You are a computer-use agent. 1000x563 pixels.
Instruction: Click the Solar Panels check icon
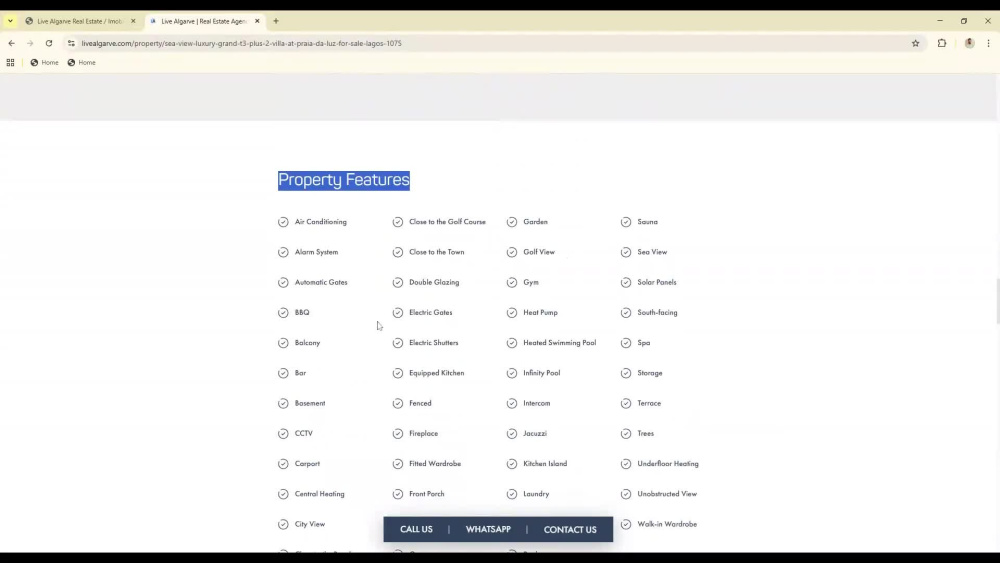pos(626,282)
